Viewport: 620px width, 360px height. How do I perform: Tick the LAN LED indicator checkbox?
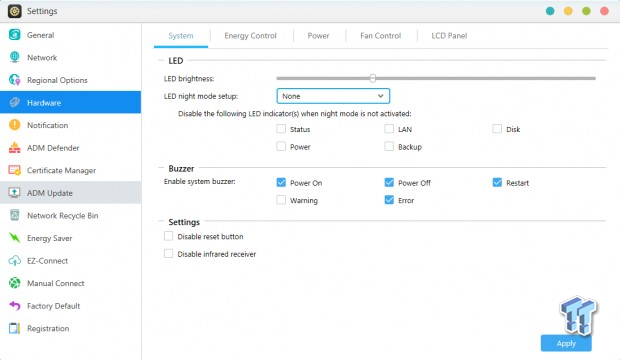389,129
